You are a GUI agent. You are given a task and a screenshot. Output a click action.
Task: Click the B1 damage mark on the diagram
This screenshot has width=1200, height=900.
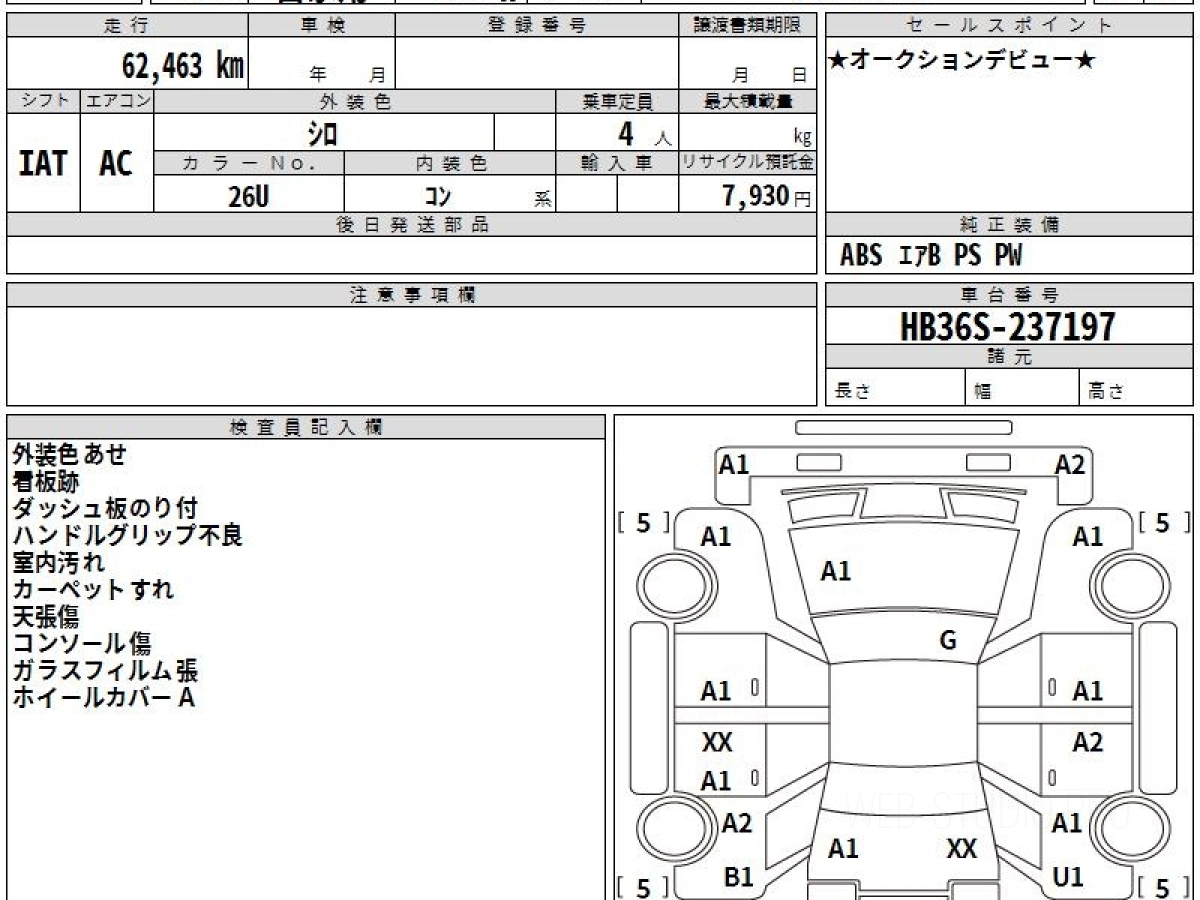[739, 878]
